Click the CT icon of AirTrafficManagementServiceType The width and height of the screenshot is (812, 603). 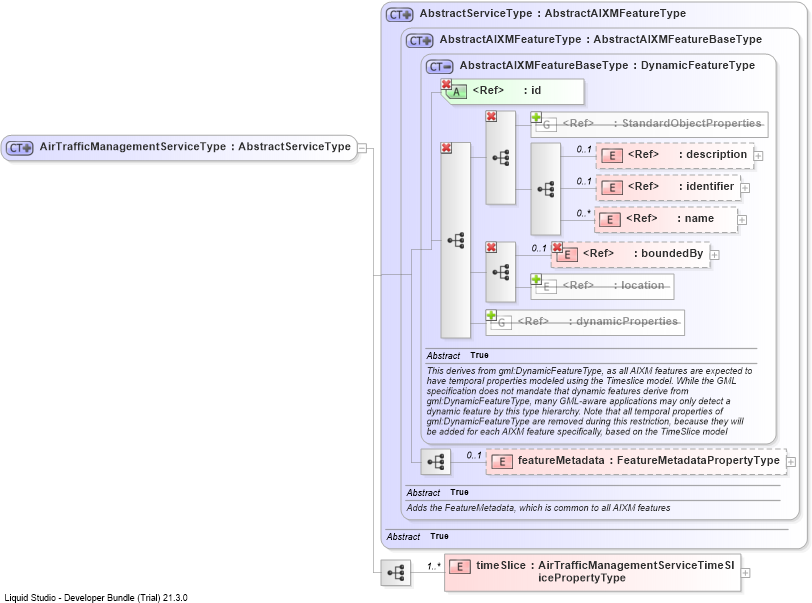click(x=20, y=148)
